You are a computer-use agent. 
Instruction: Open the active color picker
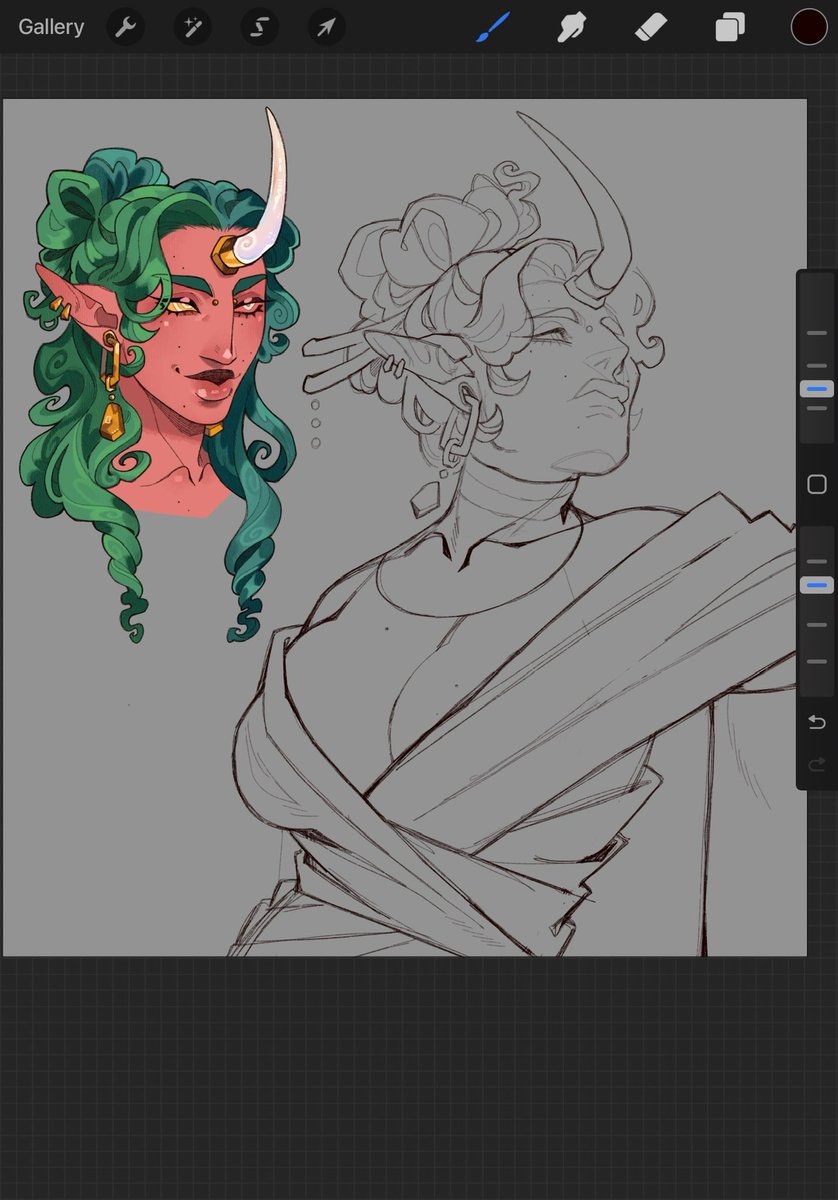[x=809, y=27]
